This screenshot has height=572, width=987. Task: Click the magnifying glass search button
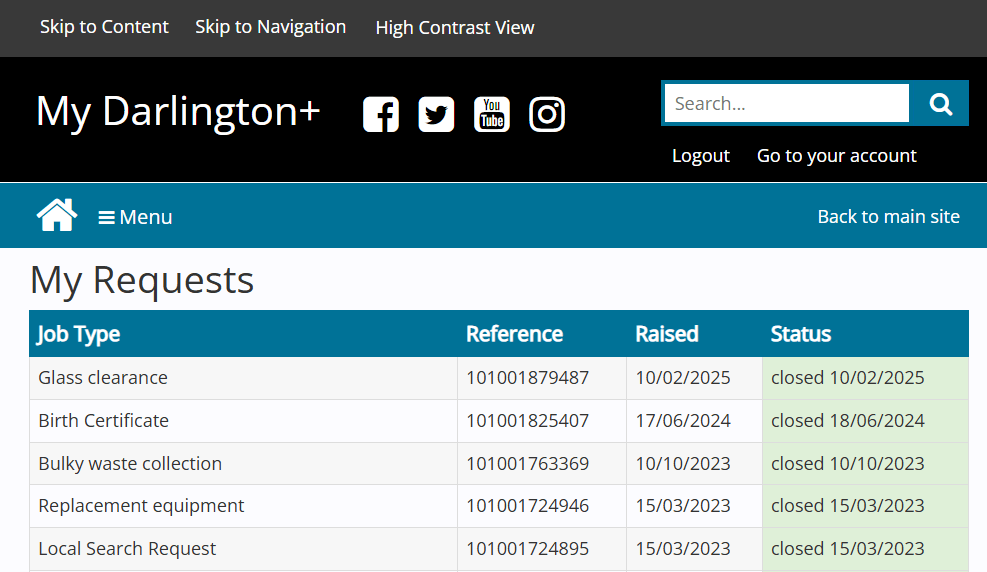point(940,103)
